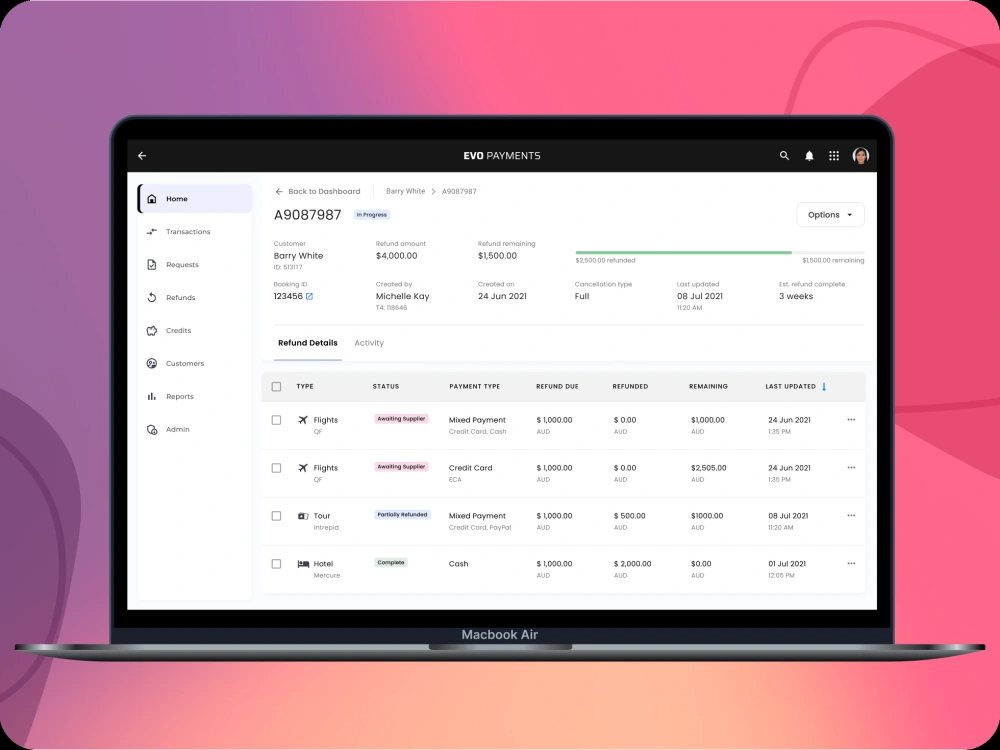Select checkbox for the Hotel row

pos(276,564)
